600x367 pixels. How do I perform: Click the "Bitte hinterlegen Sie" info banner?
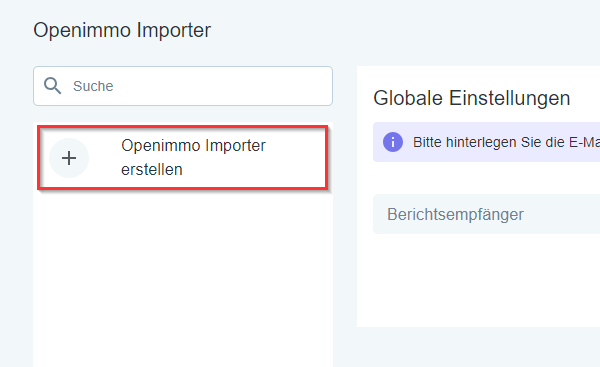(486, 142)
